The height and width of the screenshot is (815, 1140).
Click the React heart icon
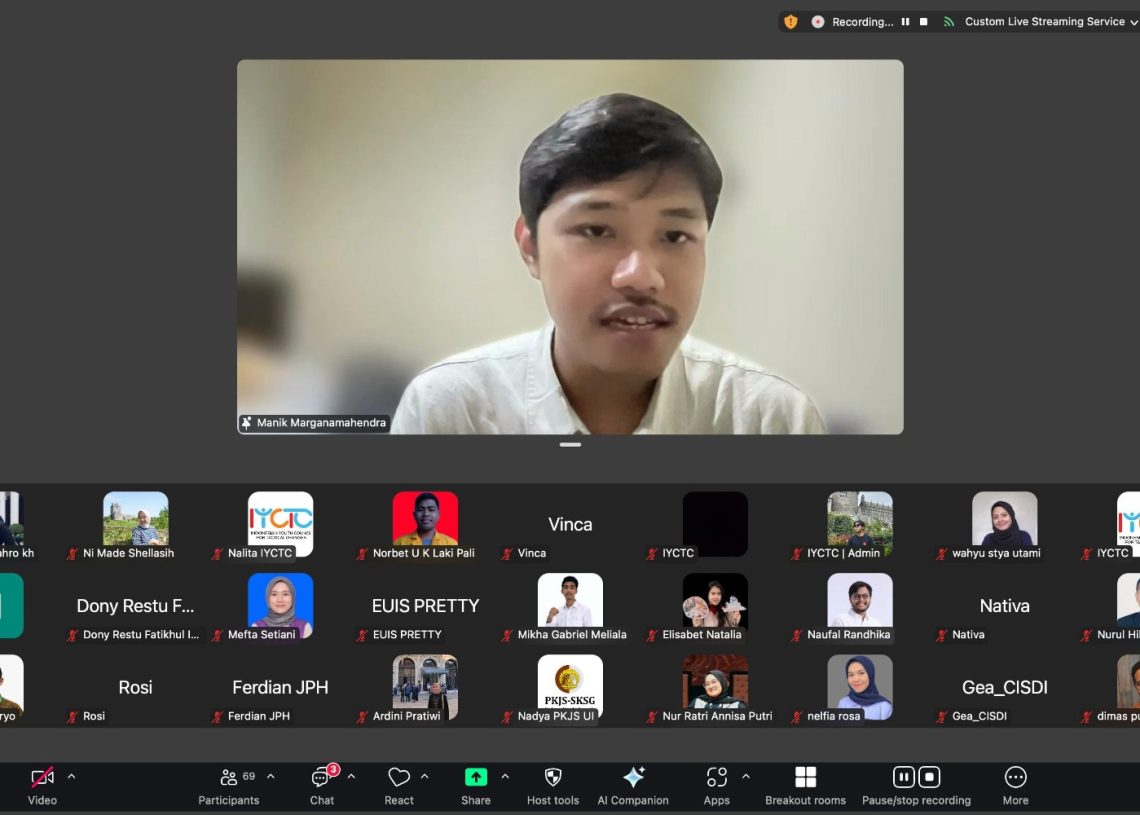(399, 785)
